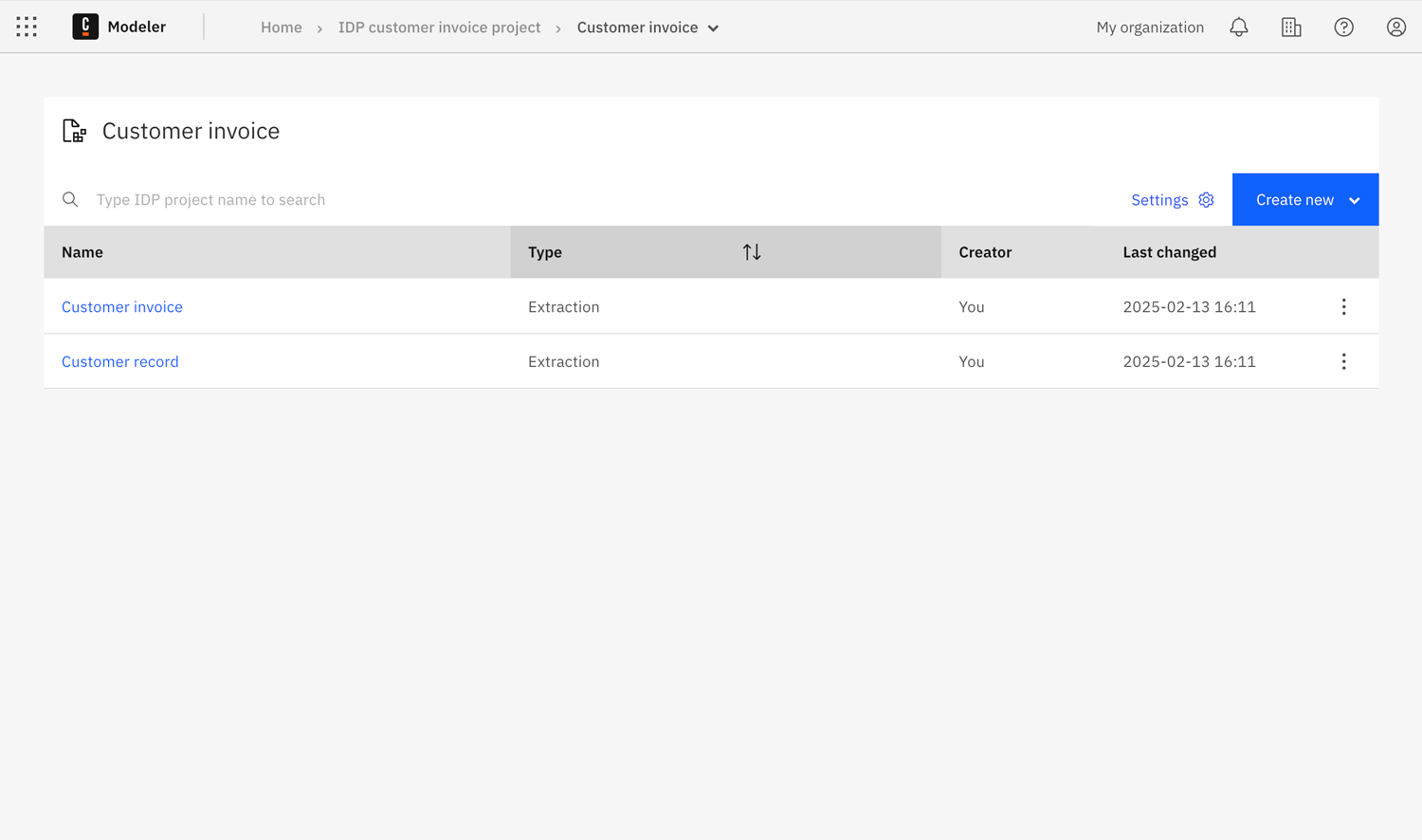Open the help menu icon
This screenshot has width=1422, height=840.
[1343, 27]
